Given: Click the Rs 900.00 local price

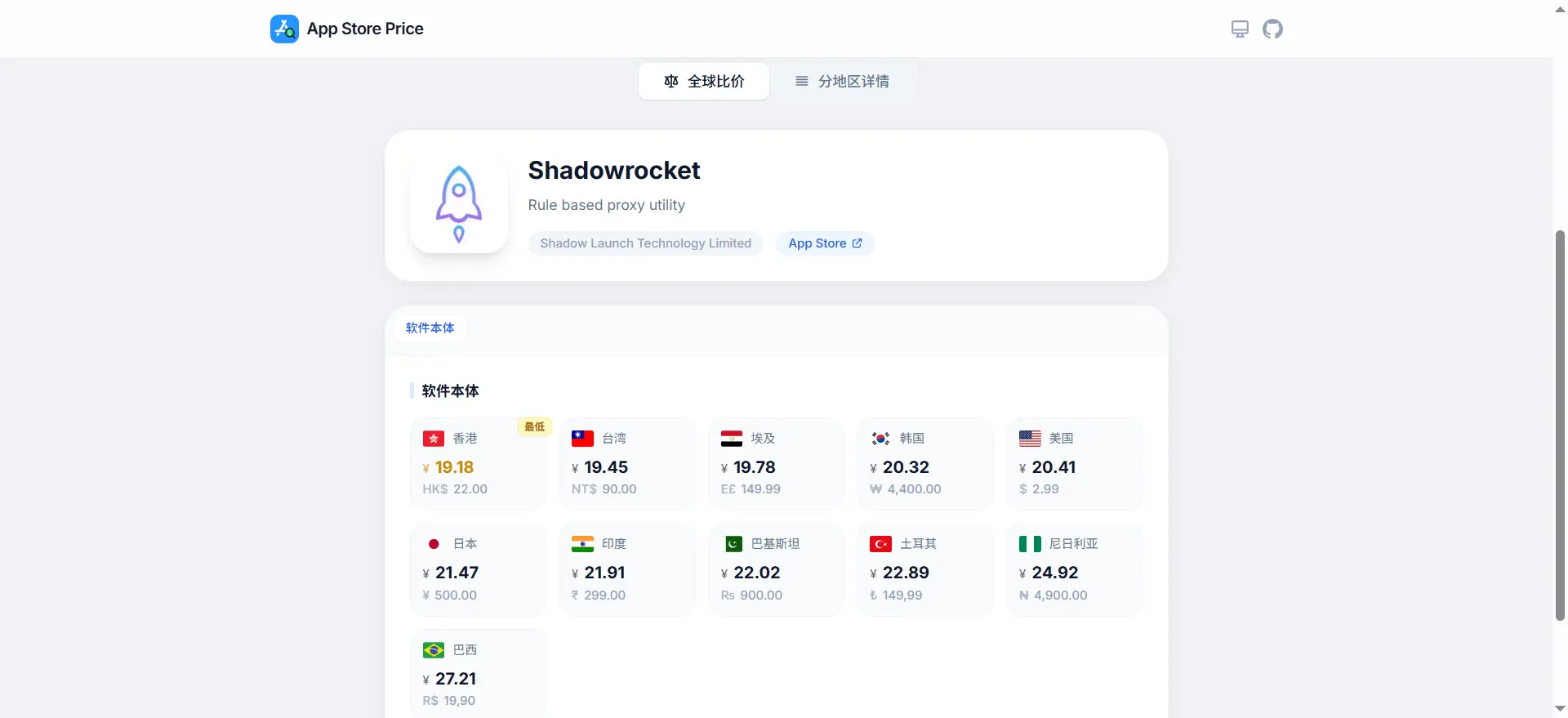Looking at the screenshot, I should 751,595.
